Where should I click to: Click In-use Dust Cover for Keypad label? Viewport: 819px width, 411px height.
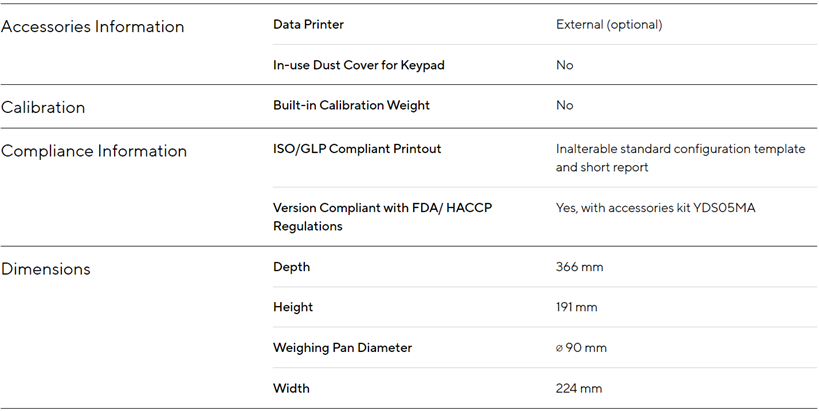(x=359, y=65)
